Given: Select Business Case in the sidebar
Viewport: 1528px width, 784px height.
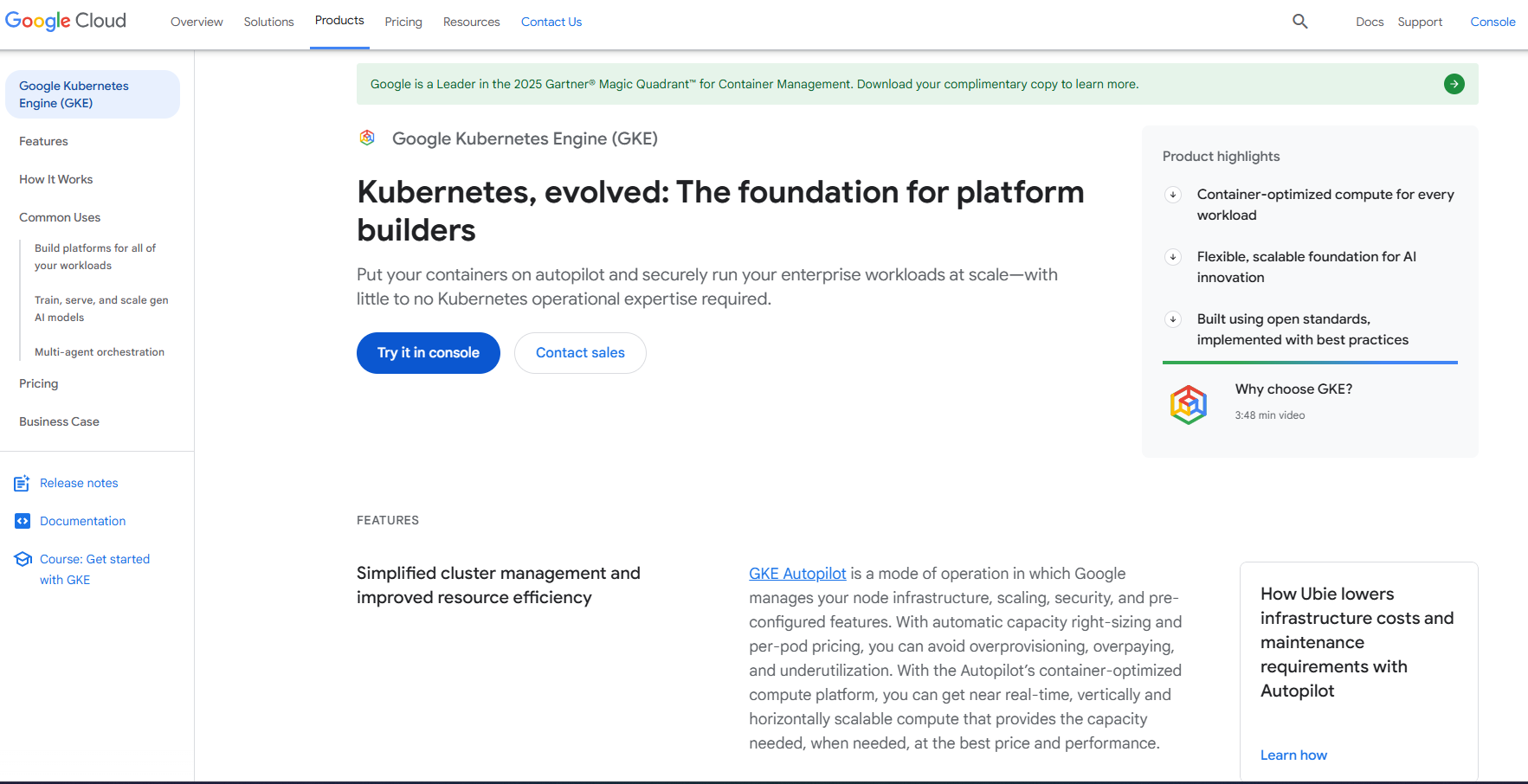Looking at the screenshot, I should [x=59, y=421].
